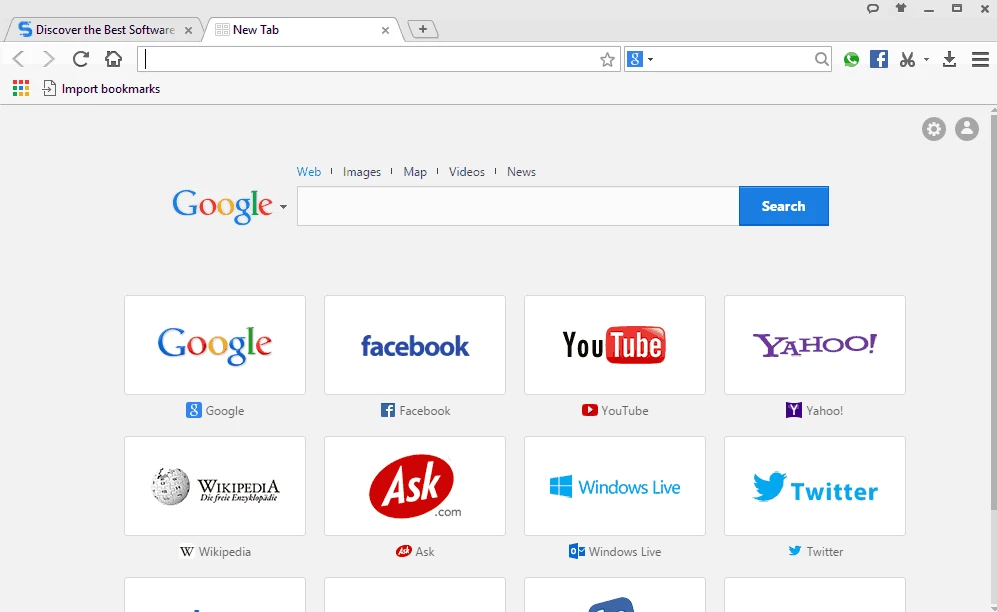Select the Images search category
Screen dimensions: 997x612
(362, 172)
